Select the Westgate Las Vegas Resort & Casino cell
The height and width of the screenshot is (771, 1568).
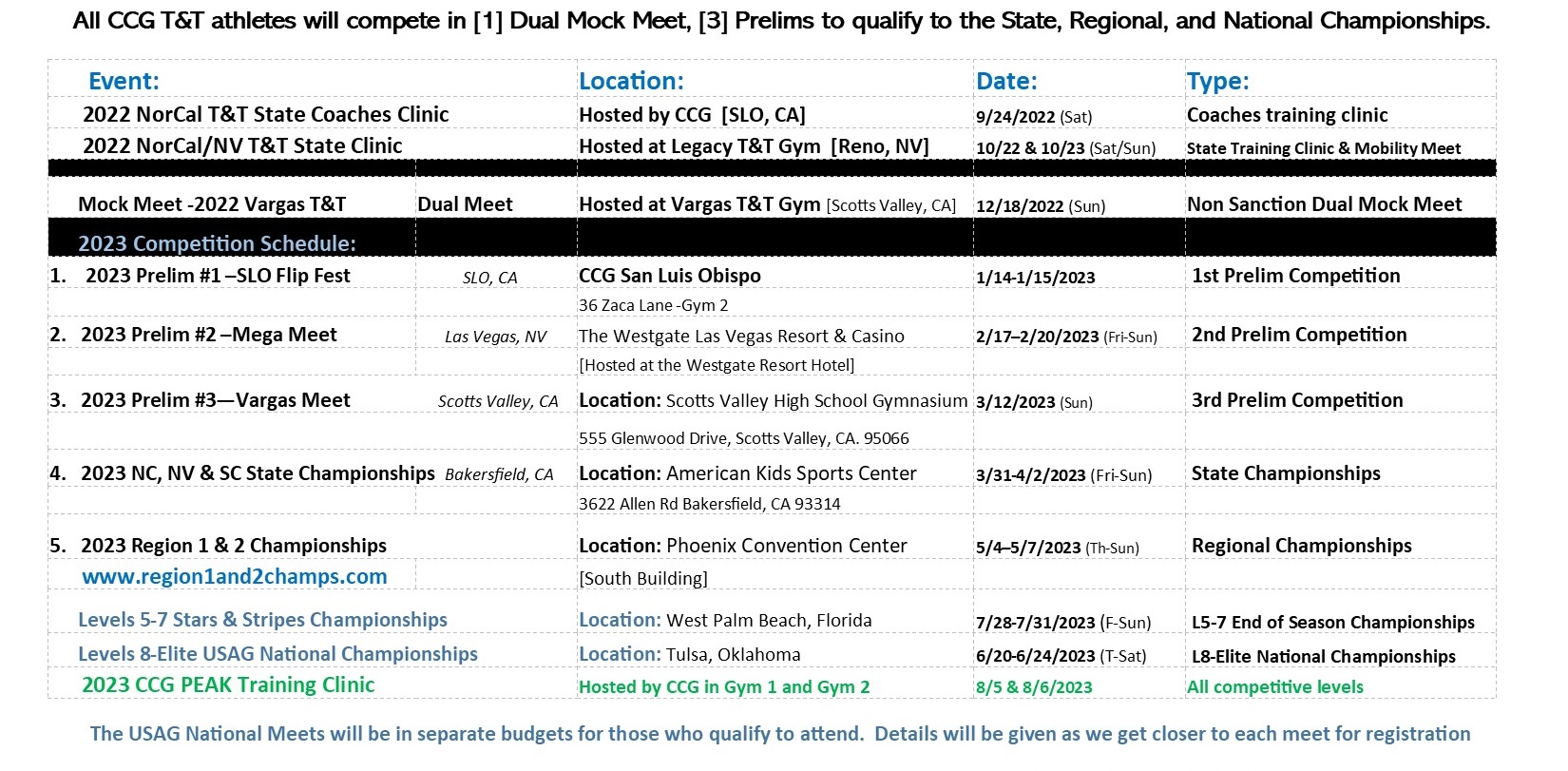click(741, 337)
